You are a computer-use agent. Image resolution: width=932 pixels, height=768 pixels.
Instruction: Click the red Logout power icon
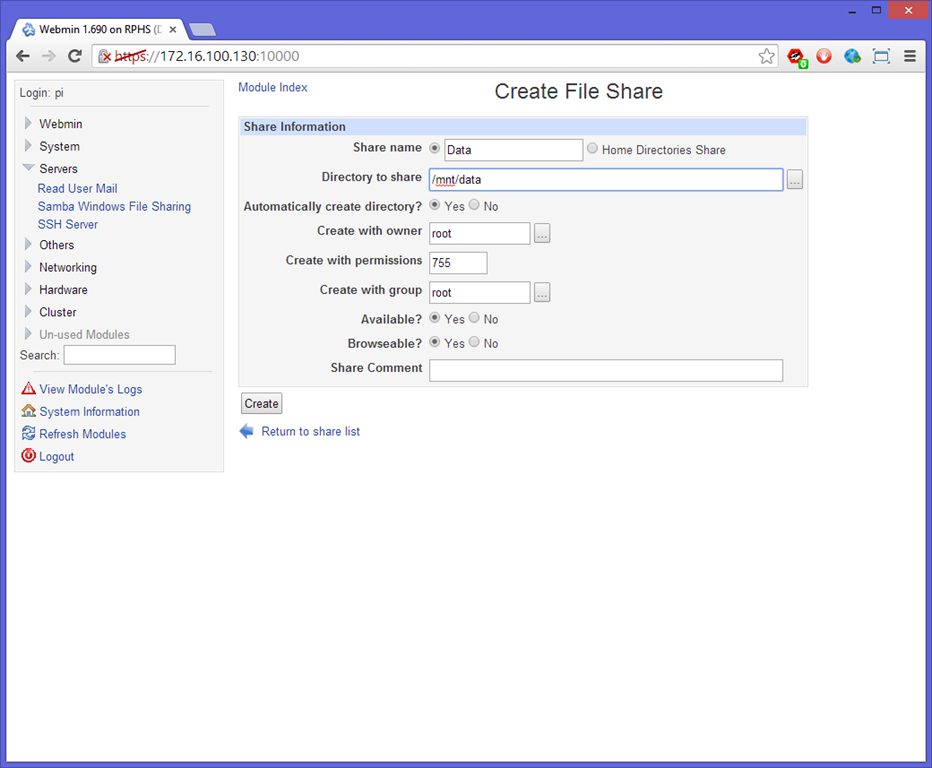28,456
